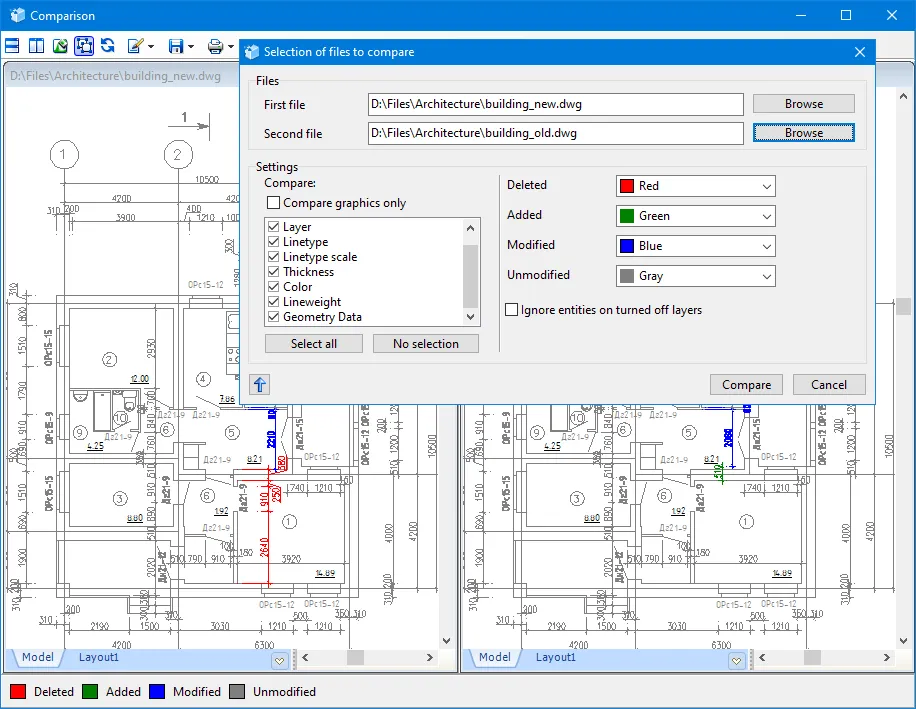The image size is (916, 709).
Task: Open the edit pencil dropdown arrow
Action: (151, 46)
